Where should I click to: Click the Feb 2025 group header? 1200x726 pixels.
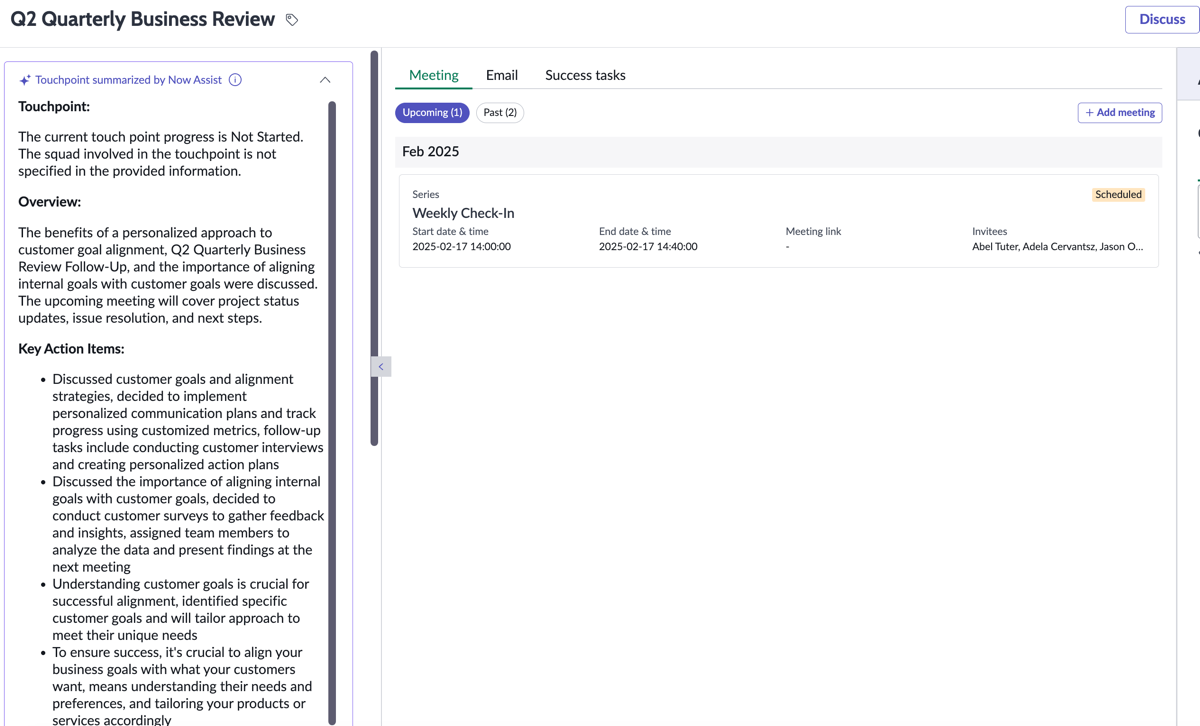tap(778, 152)
